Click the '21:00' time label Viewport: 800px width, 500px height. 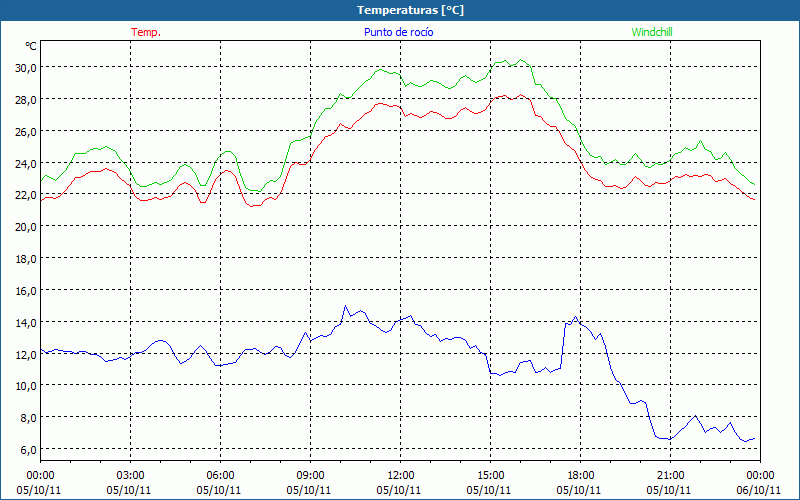pyautogui.click(x=670, y=476)
